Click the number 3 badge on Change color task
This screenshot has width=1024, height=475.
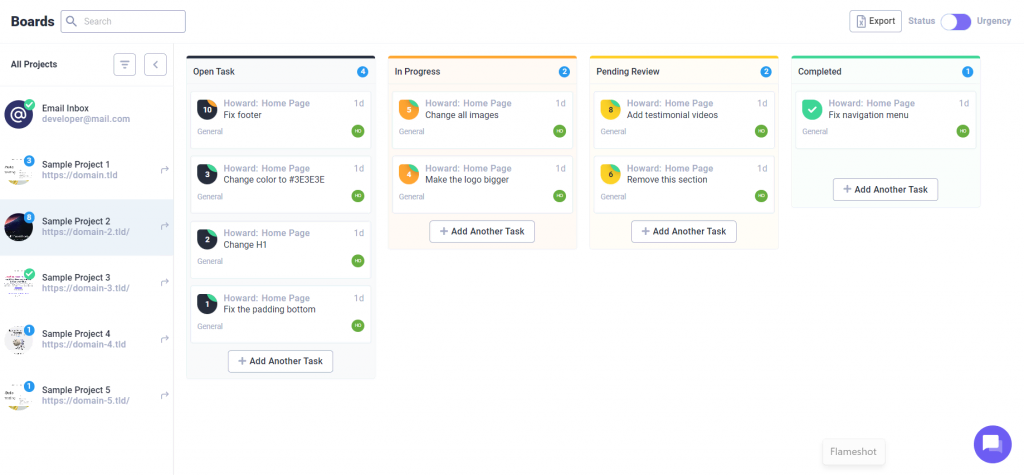coord(207,174)
